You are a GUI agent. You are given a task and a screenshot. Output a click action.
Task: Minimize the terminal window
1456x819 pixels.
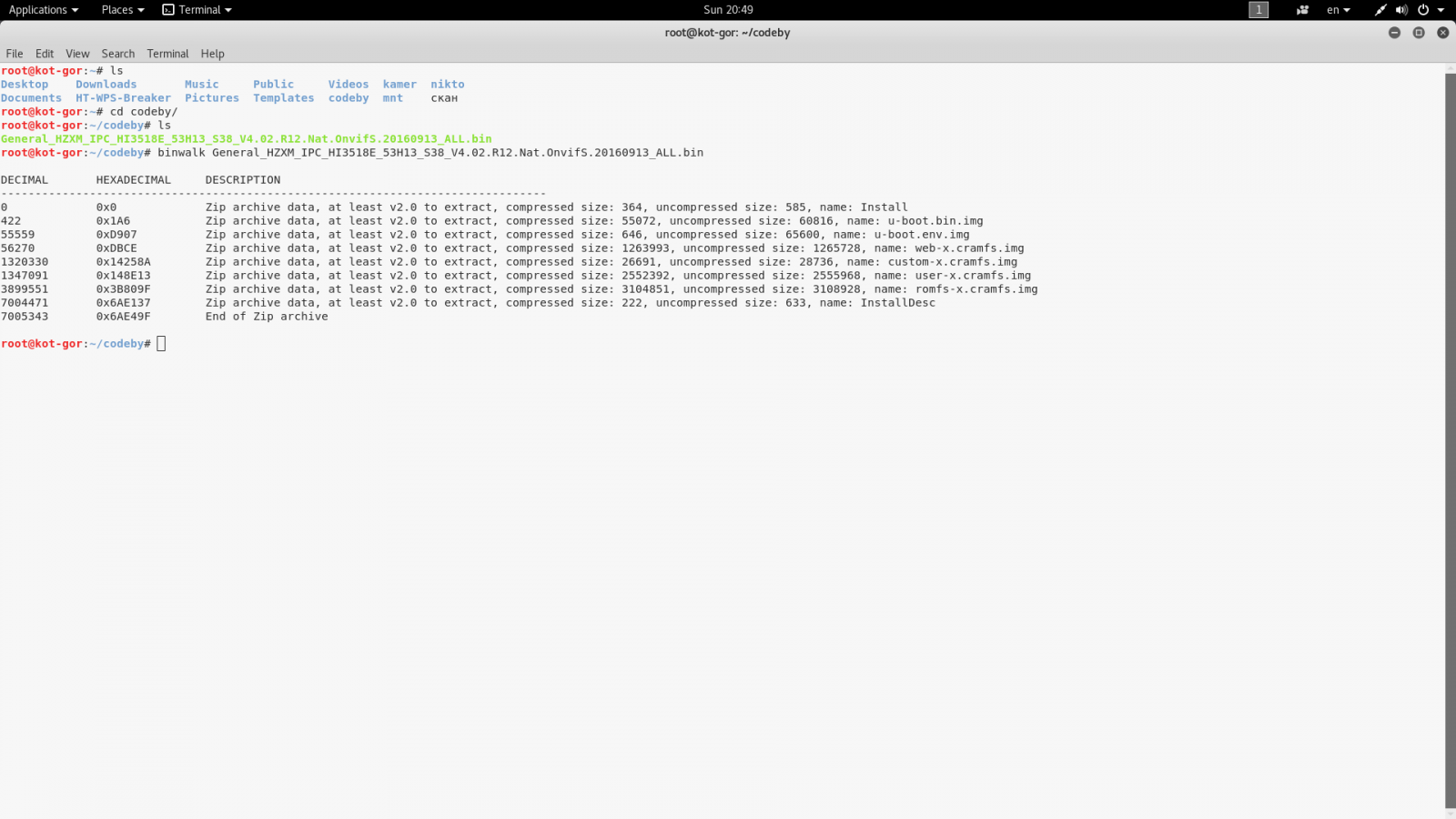point(1394,33)
